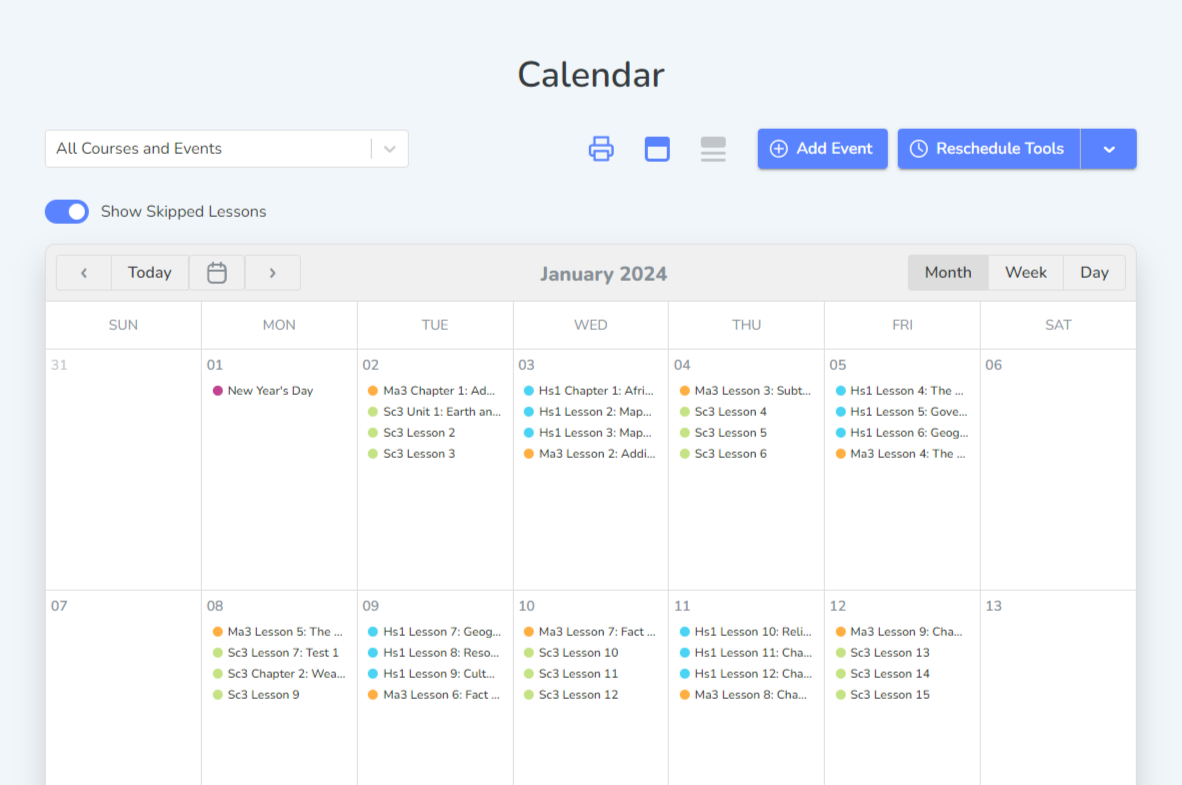Open Ma3 Lesson 9: Cha... event
The width and height of the screenshot is (1182, 785).
899,632
